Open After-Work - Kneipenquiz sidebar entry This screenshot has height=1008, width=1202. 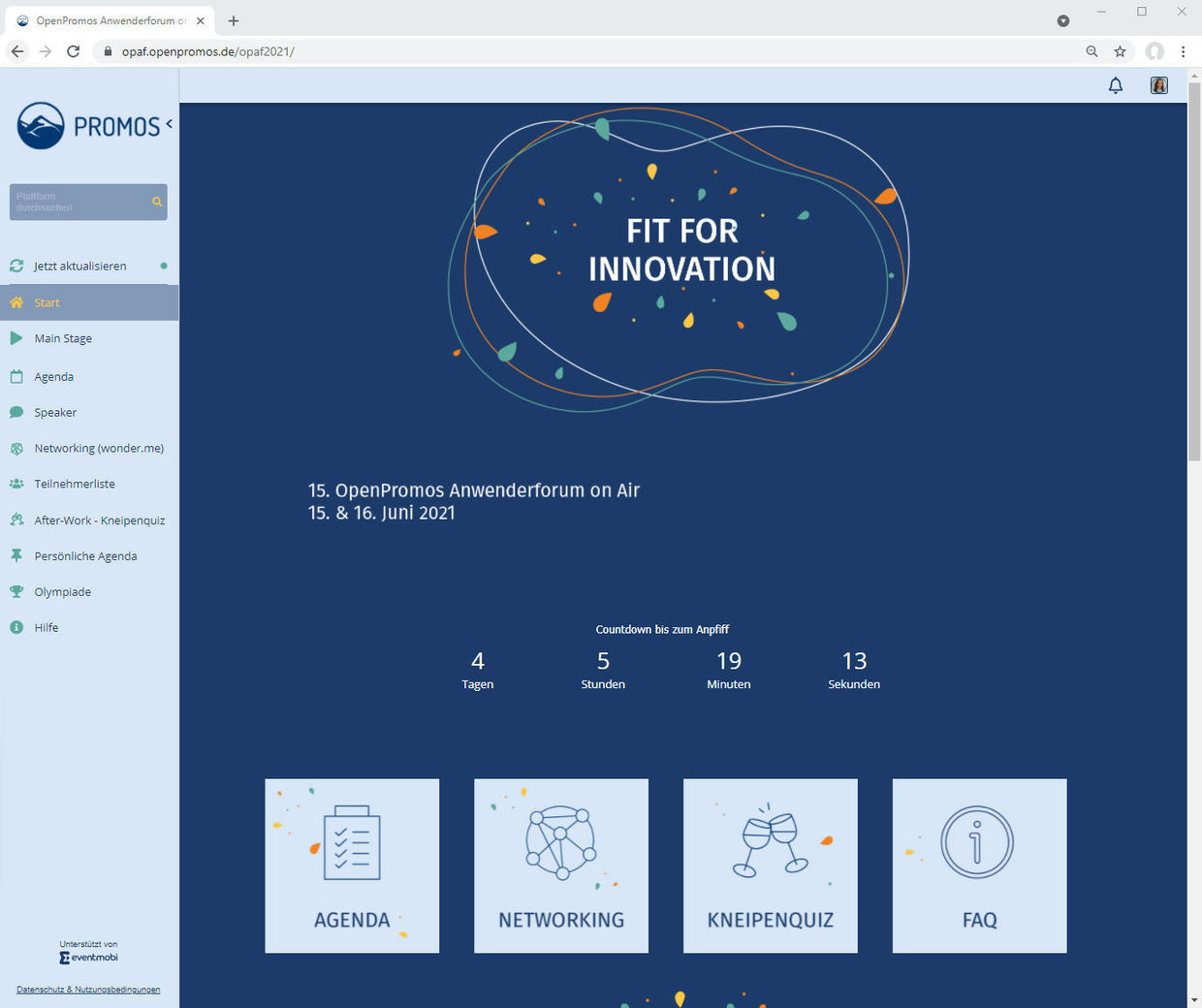[x=99, y=520]
